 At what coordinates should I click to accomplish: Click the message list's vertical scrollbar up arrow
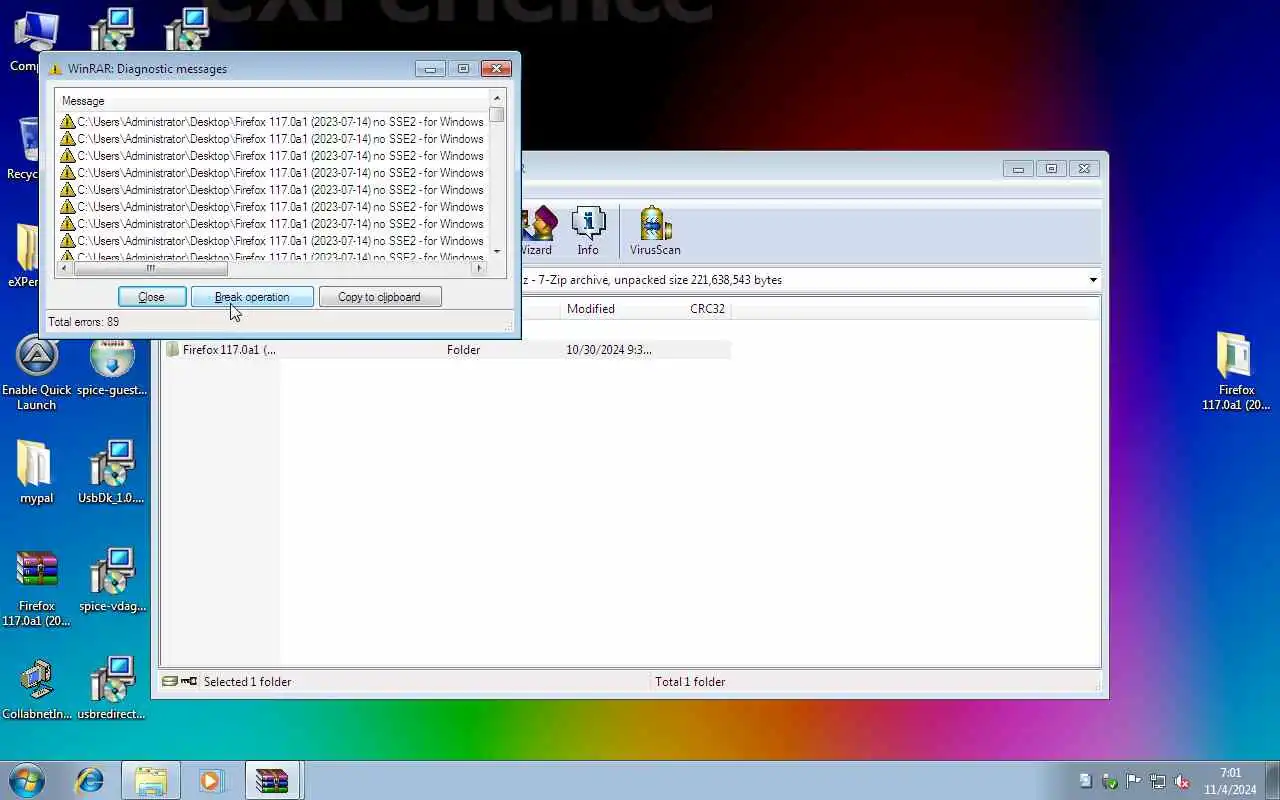tap(497, 97)
